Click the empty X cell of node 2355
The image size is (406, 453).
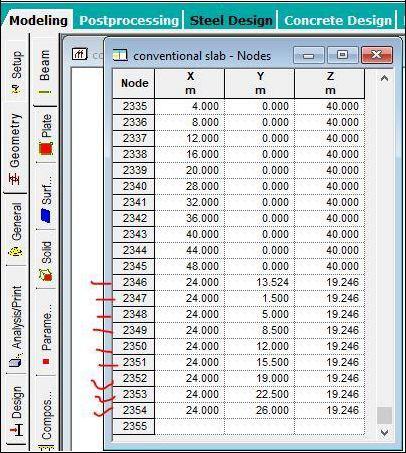[x=190, y=426]
